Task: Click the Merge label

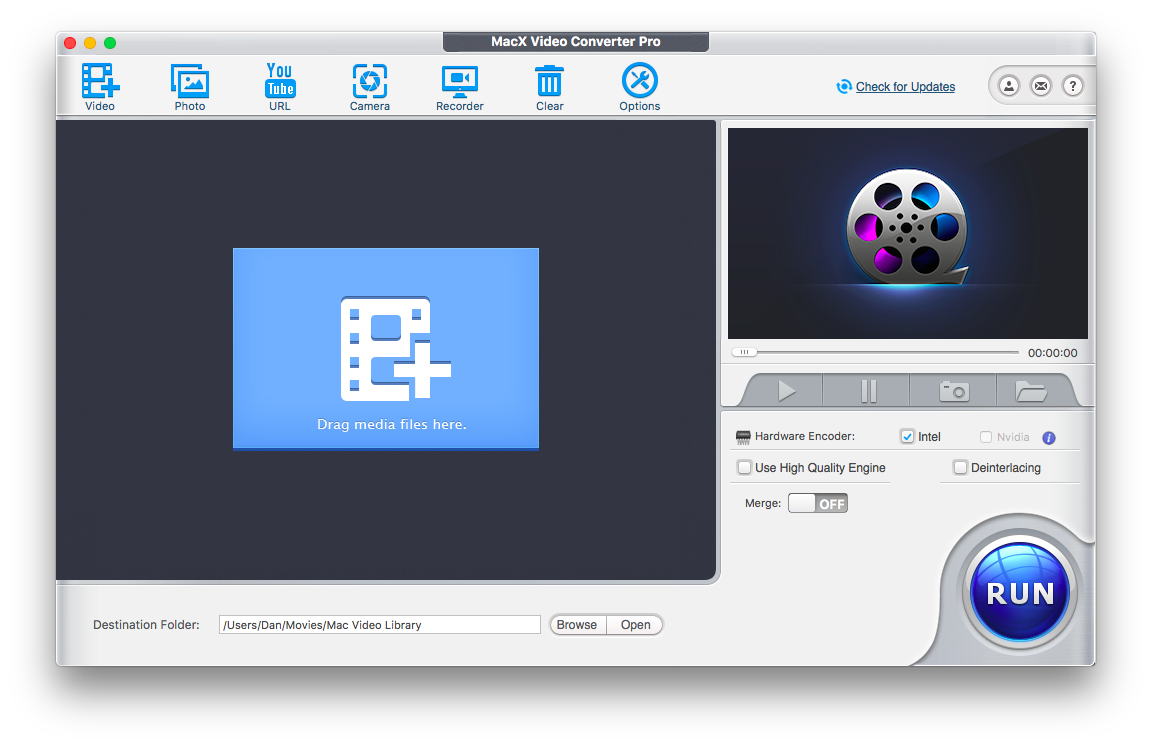Action: (x=763, y=503)
